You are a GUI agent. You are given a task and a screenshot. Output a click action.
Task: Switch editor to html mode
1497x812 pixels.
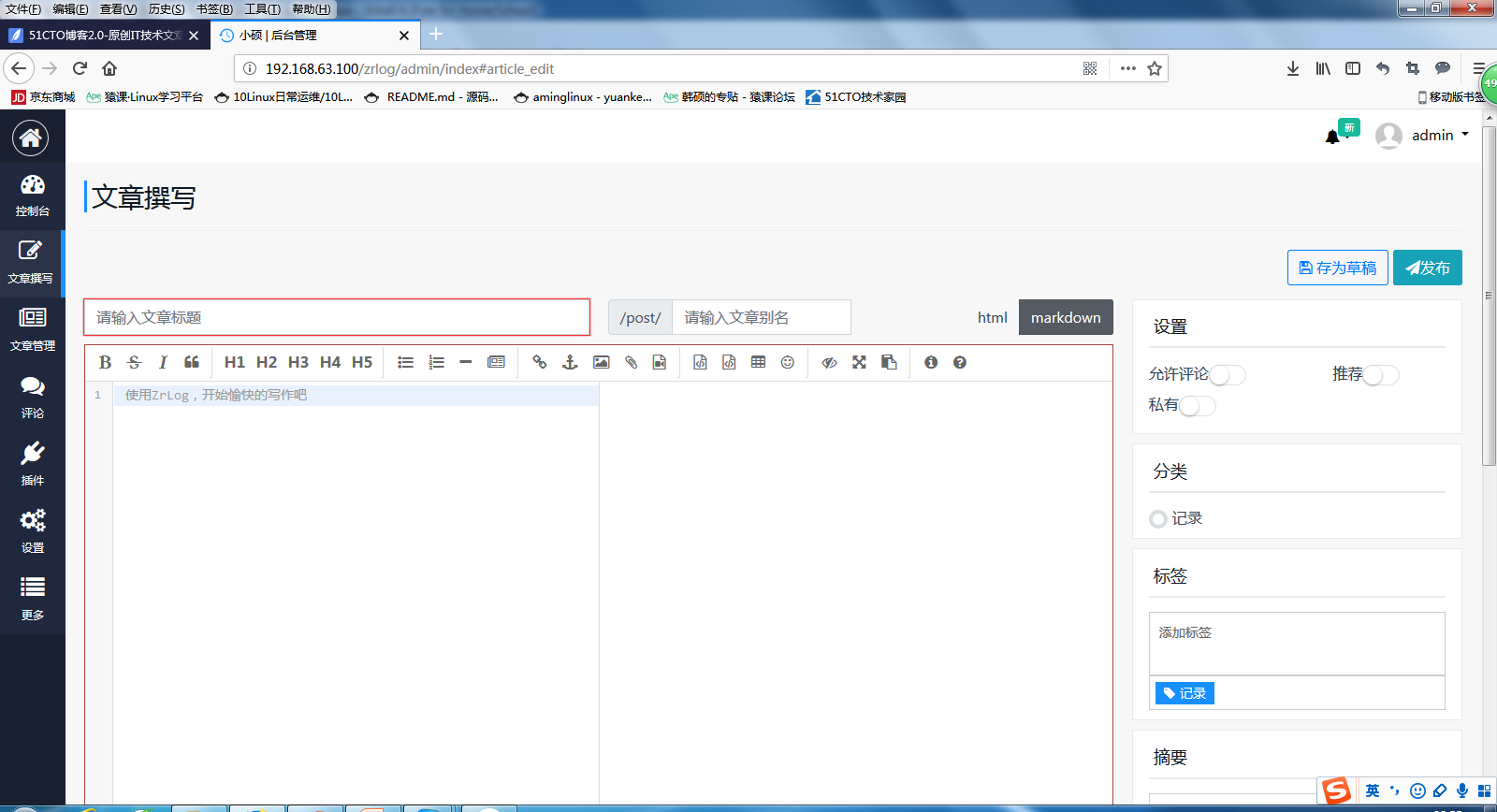tap(993, 317)
